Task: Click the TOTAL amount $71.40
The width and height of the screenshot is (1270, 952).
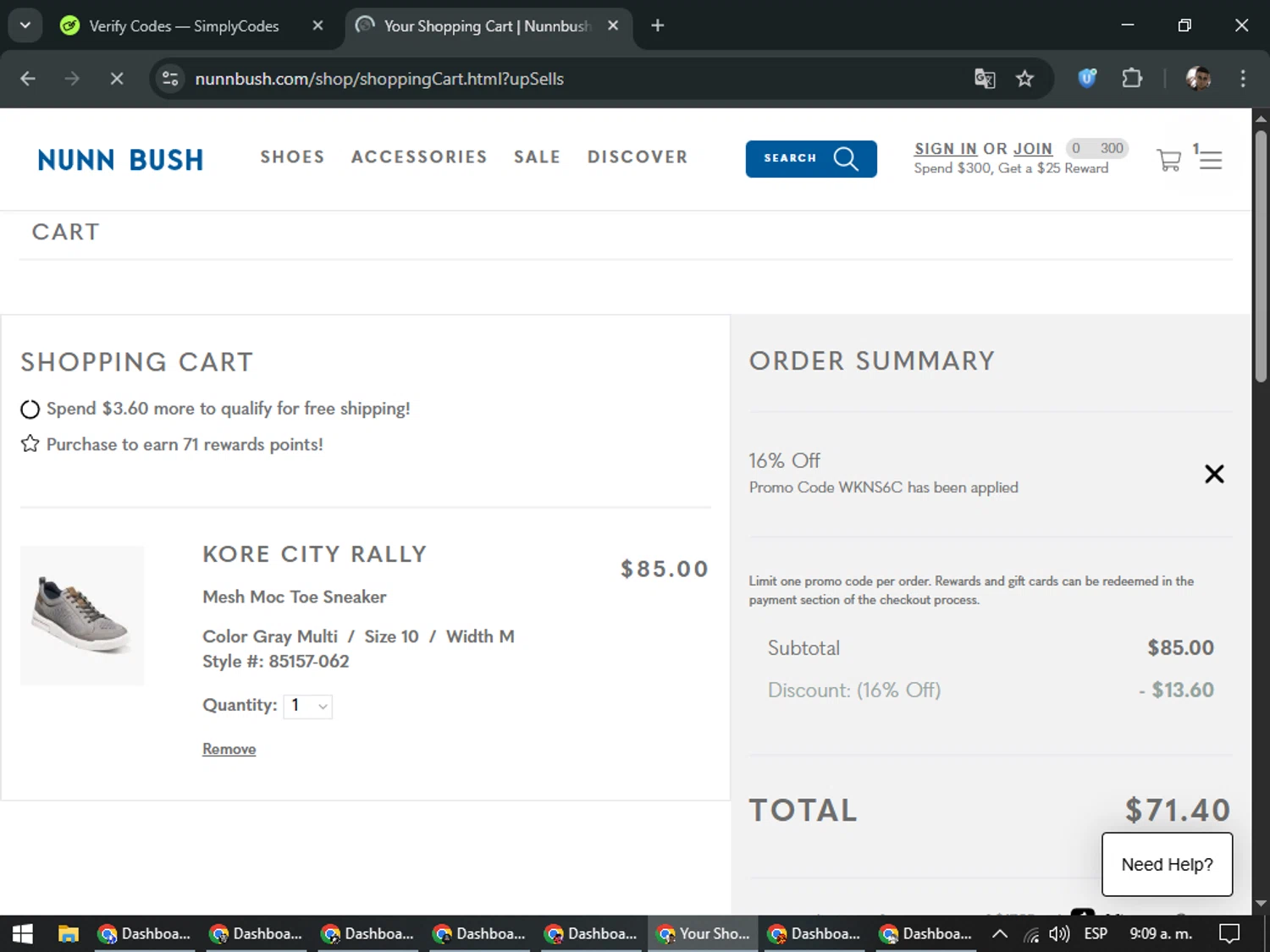Action: 1178,810
